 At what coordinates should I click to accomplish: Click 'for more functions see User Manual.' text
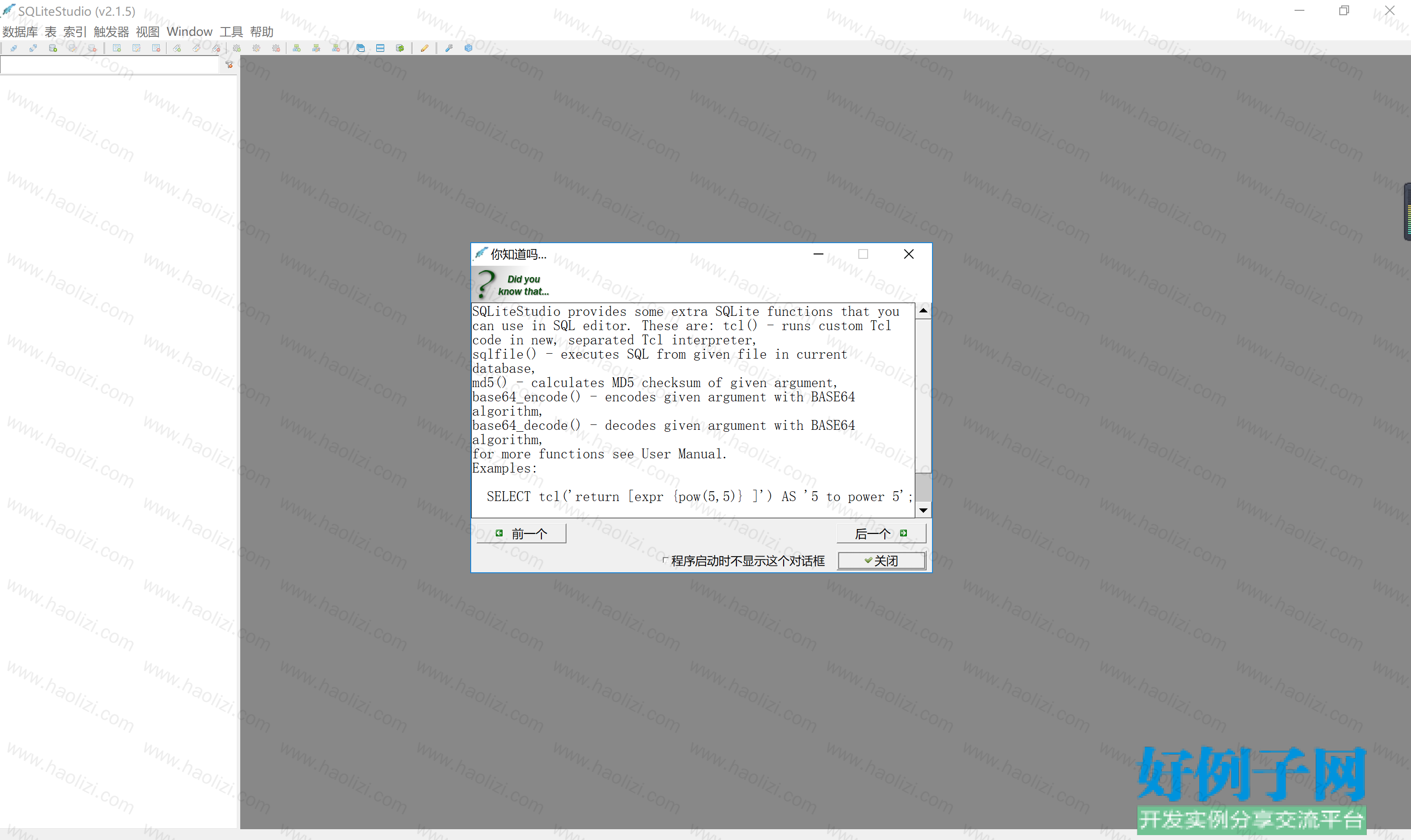pyautogui.click(x=599, y=454)
